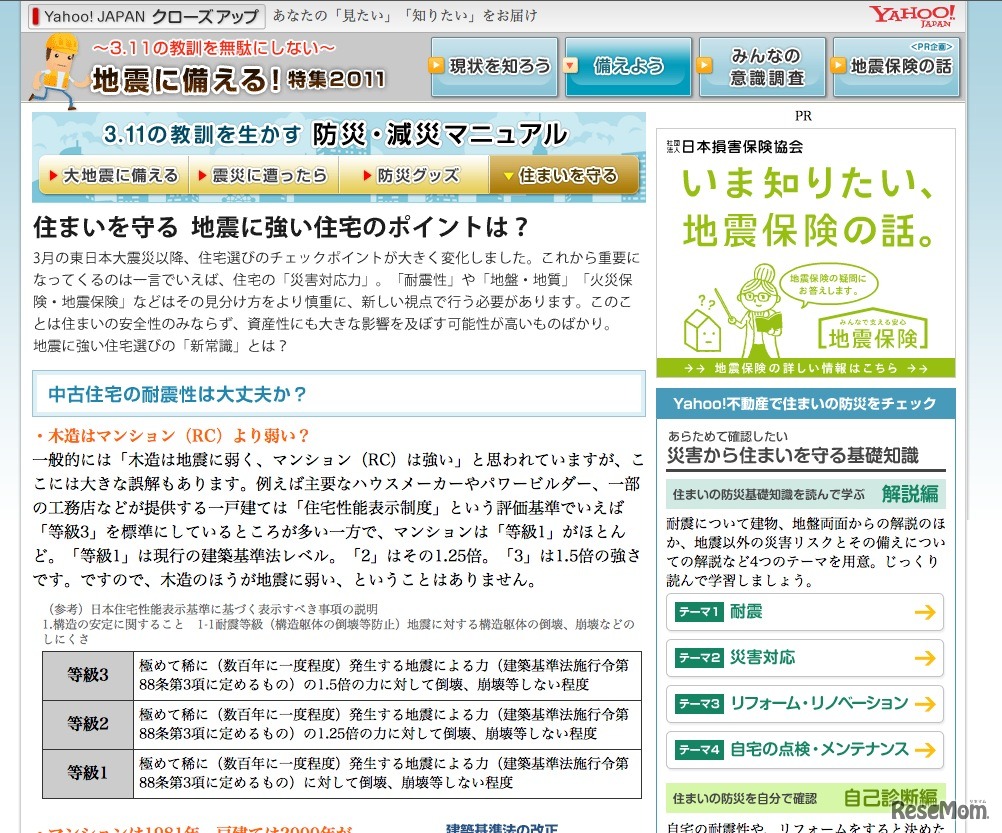Viewport: 1002px width, 833px height.
Task: Open the 備えよう dropdown menu
Action: (x=627, y=65)
